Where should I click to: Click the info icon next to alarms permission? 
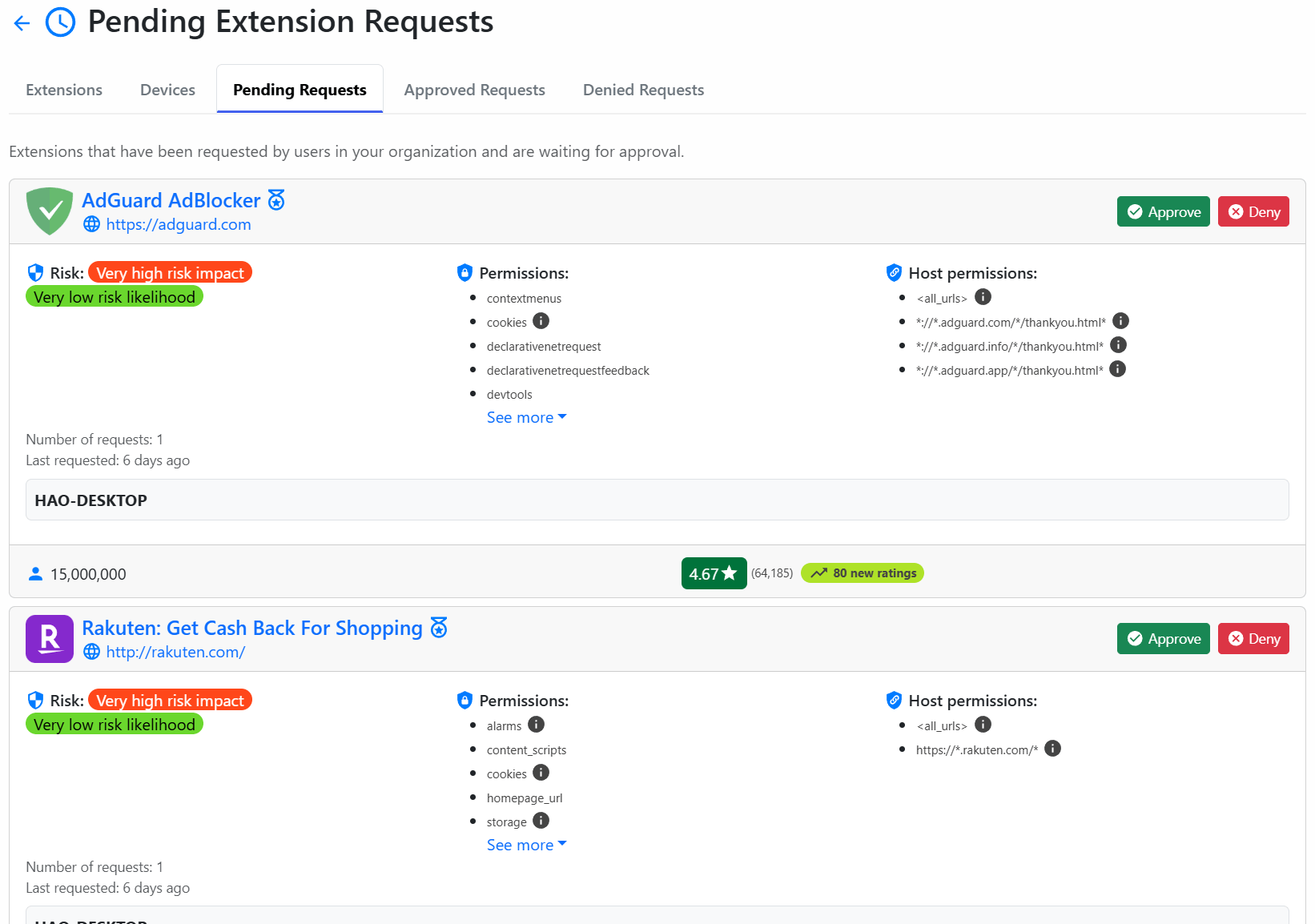[537, 725]
